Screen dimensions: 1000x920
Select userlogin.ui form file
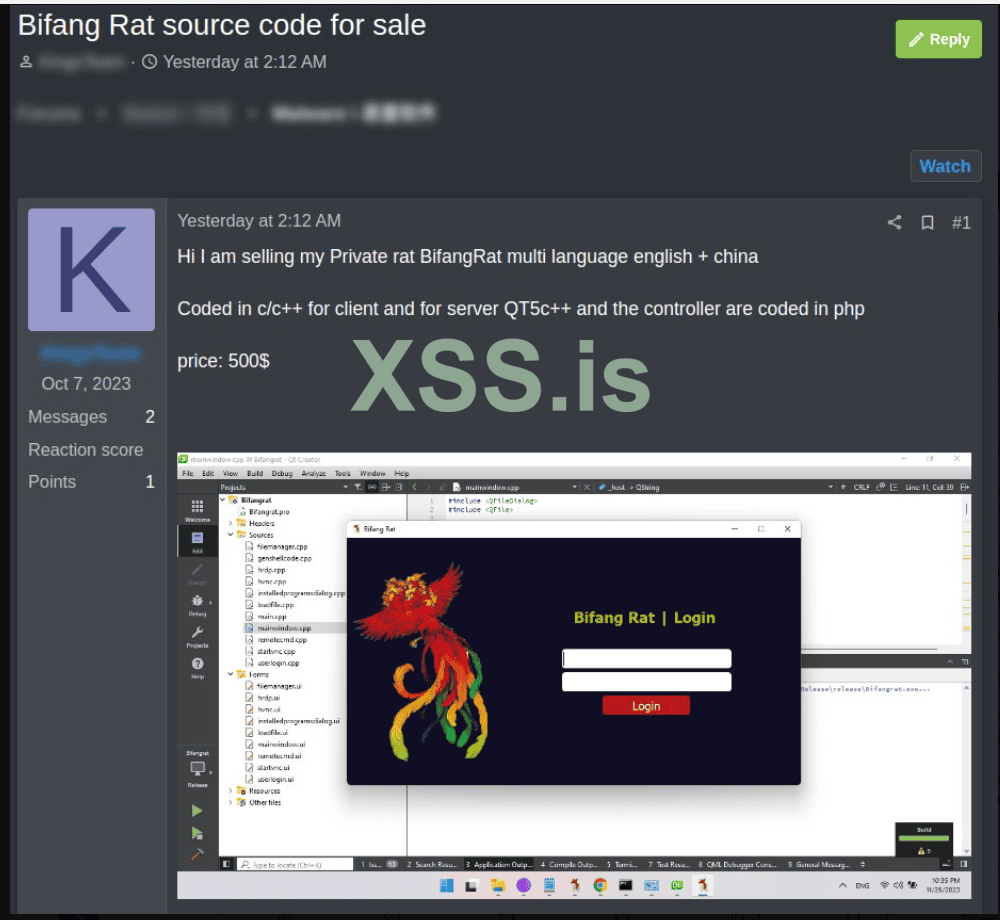[x=275, y=779]
